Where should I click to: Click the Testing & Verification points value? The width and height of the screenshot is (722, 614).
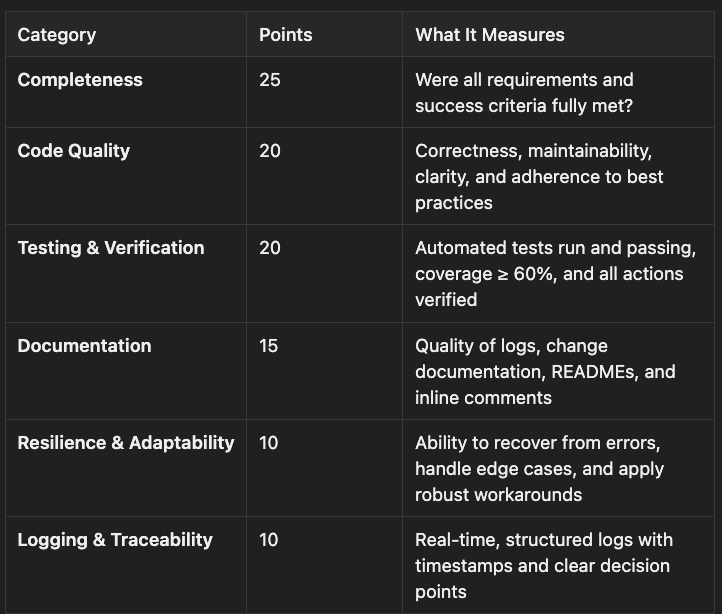tap(270, 248)
